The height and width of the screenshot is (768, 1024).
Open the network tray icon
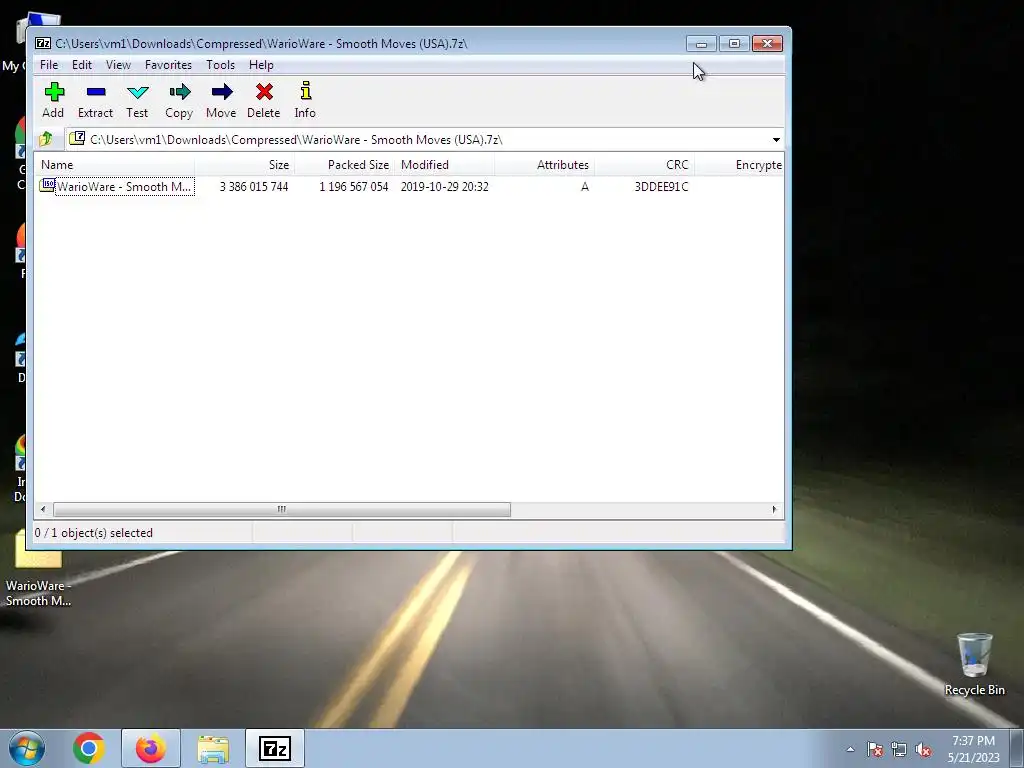pos(899,749)
